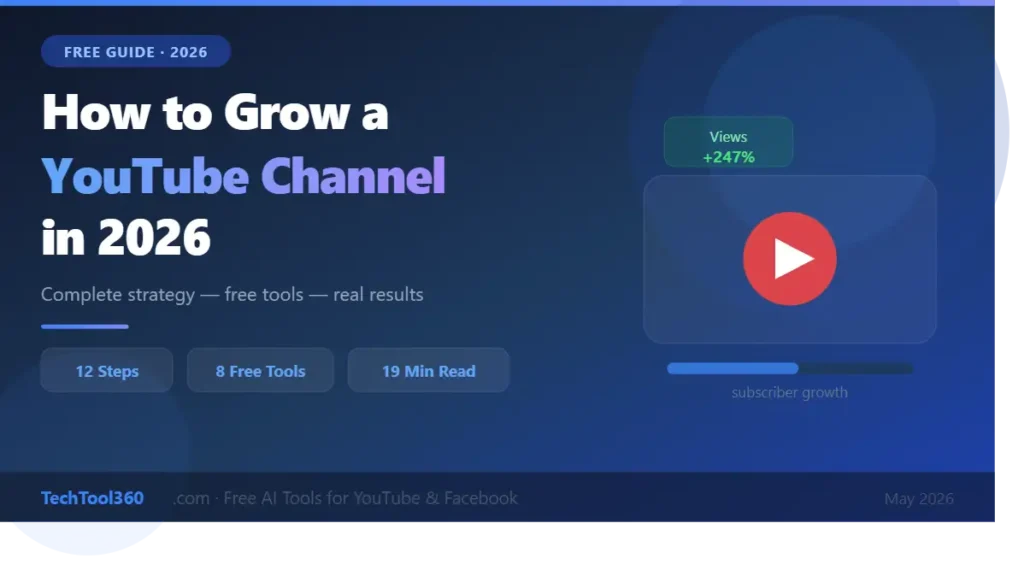Screen dimensions: 1024x570
Task: Click the 'subscriber growth' caption
Action: tap(790, 392)
